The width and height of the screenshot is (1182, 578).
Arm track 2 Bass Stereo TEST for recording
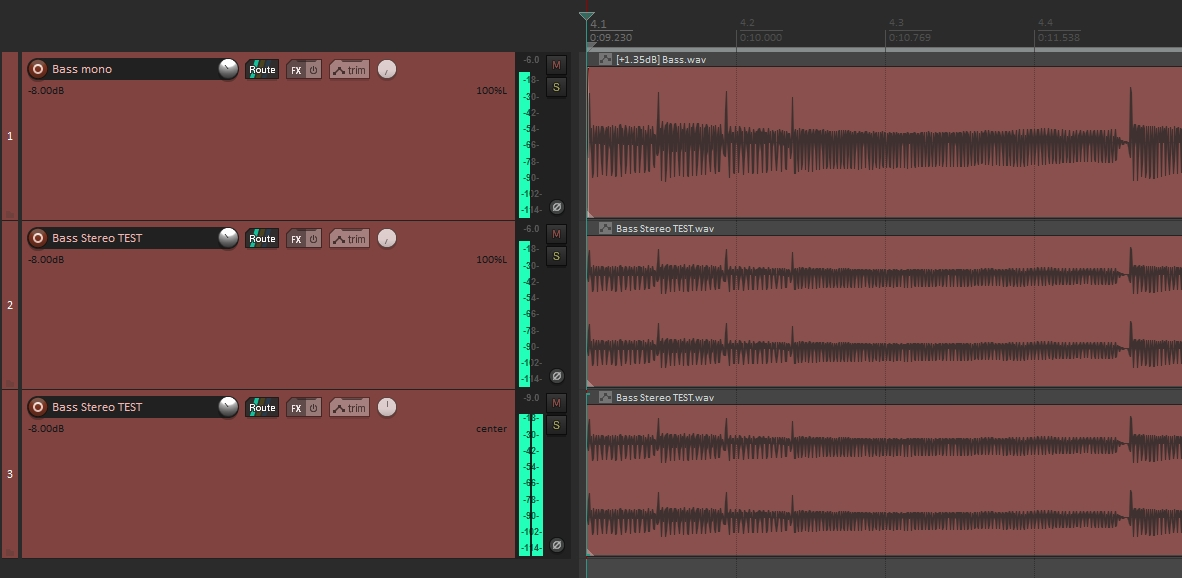tap(38, 238)
